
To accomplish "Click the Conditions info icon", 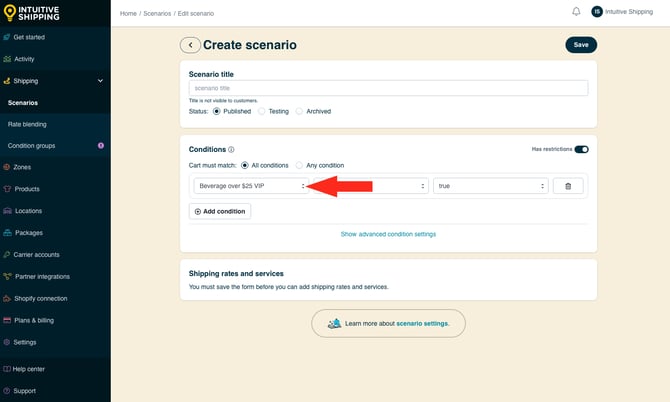I will (x=231, y=150).
